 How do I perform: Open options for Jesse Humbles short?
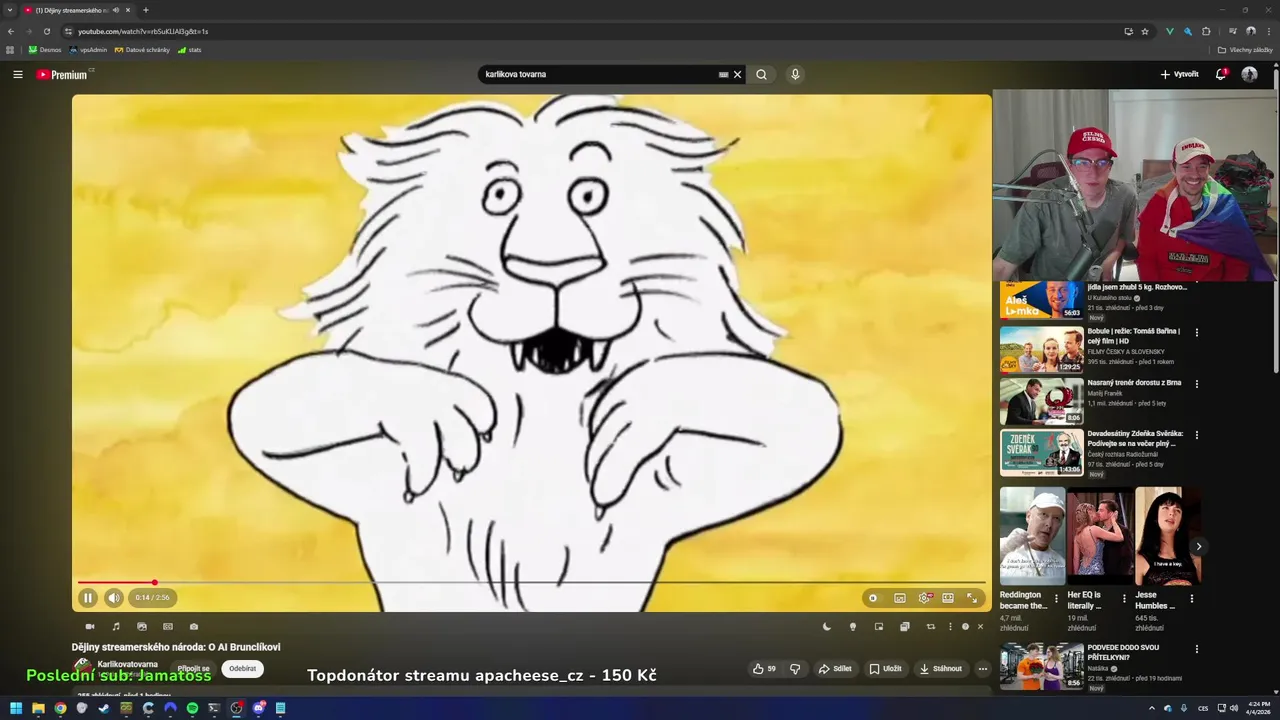tap(1192, 599)
